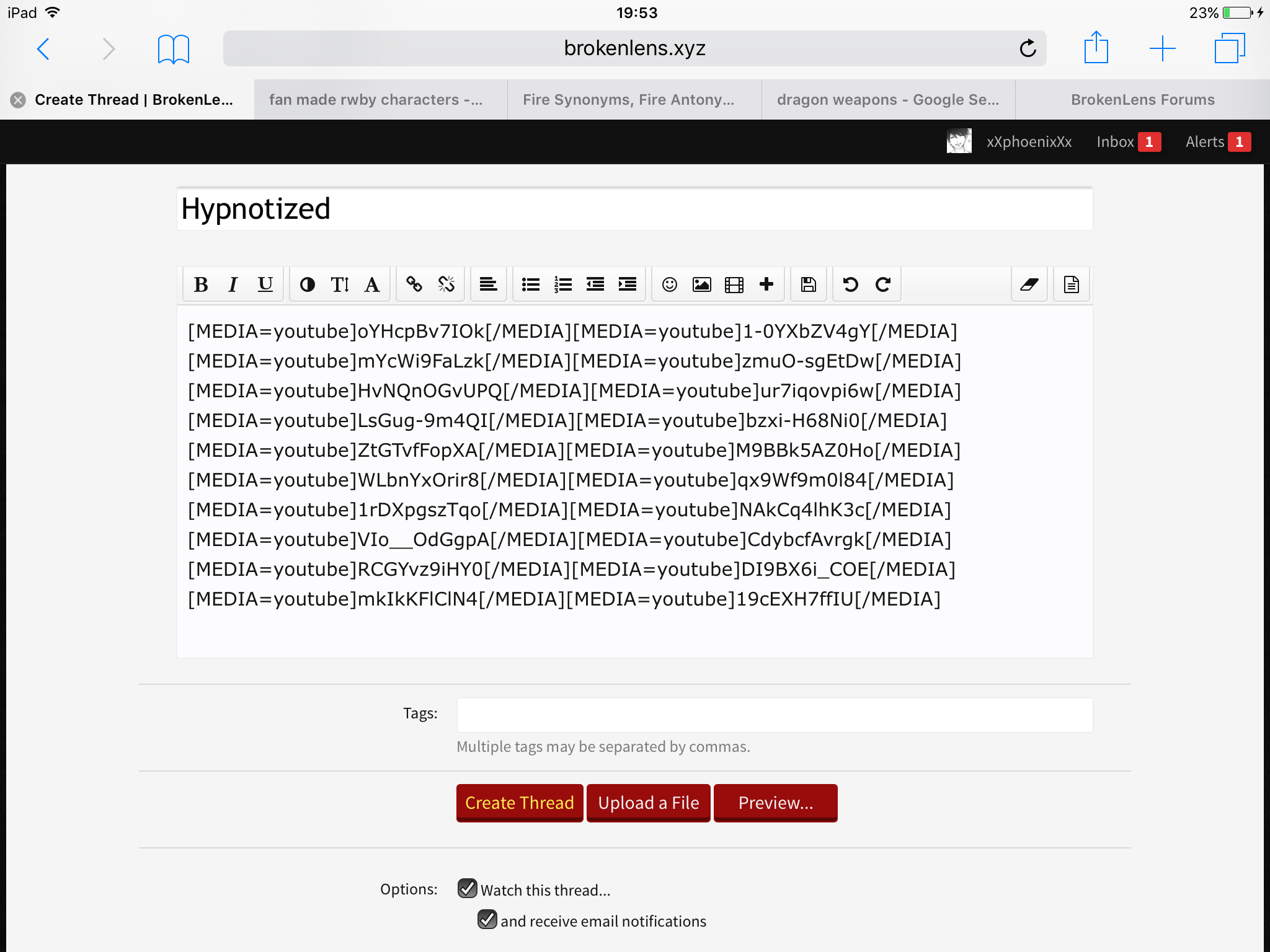Toggle Underline formatting in the editor toolbar
This screenshot has height=952, width=1270.
click(x=265, y=284)
